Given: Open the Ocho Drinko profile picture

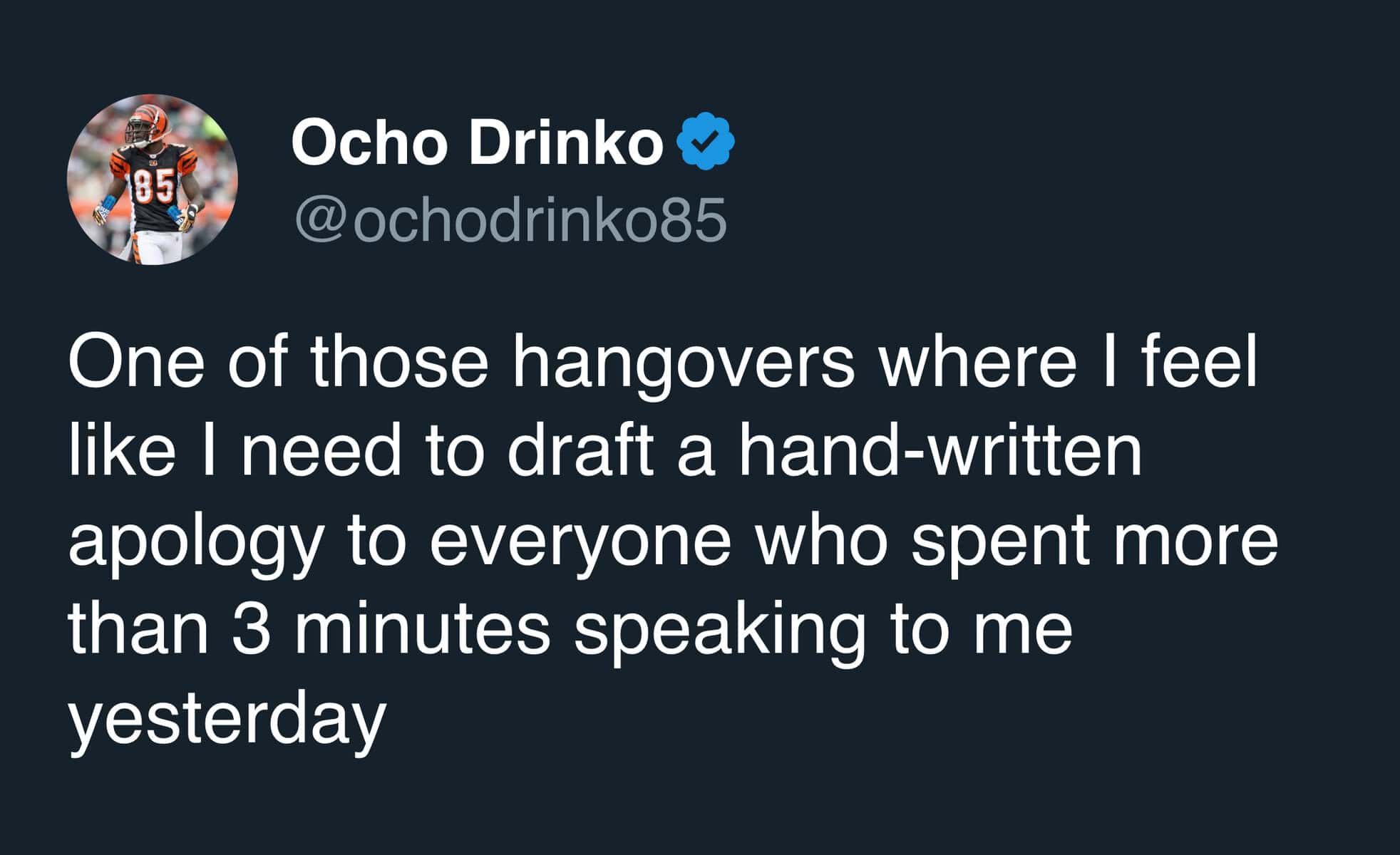Looking at the screenshot, I should [153, 180].
